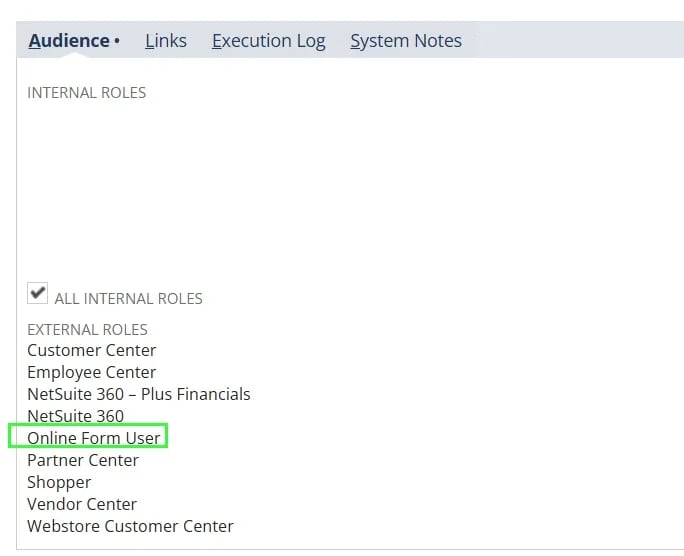The width and height of the screenshot is (684, 556).
Task: Click the All Internal Roles label
Action: (x=129, y=298)
